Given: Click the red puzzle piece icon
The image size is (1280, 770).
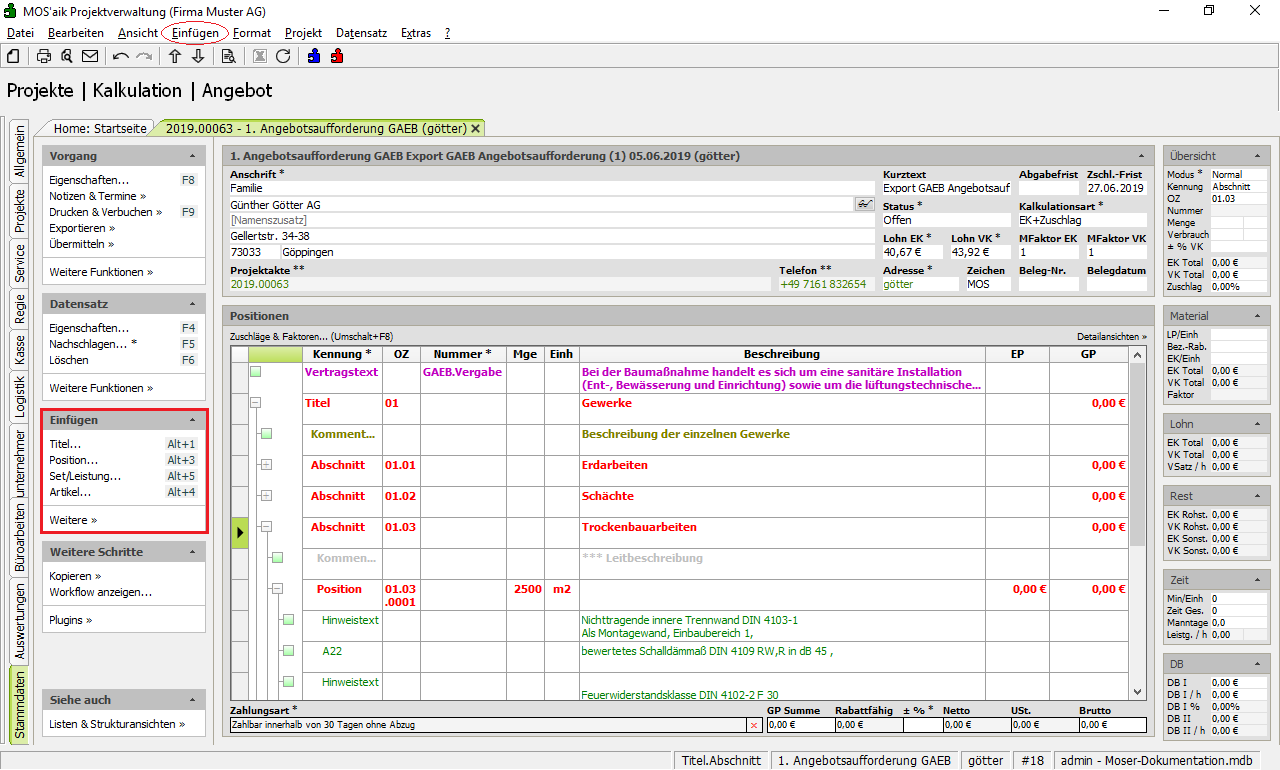Looking at the screenshot, I should click(337, 56).
